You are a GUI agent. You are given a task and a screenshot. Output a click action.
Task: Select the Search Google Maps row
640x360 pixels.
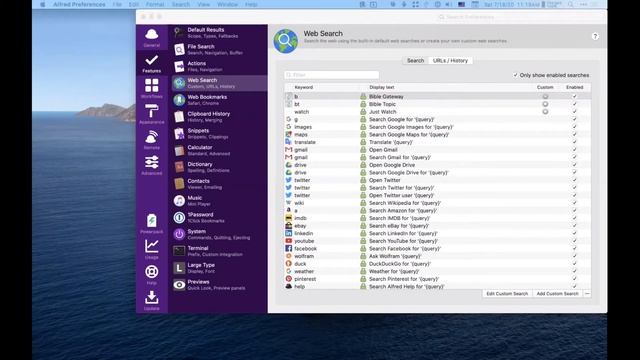437,134
